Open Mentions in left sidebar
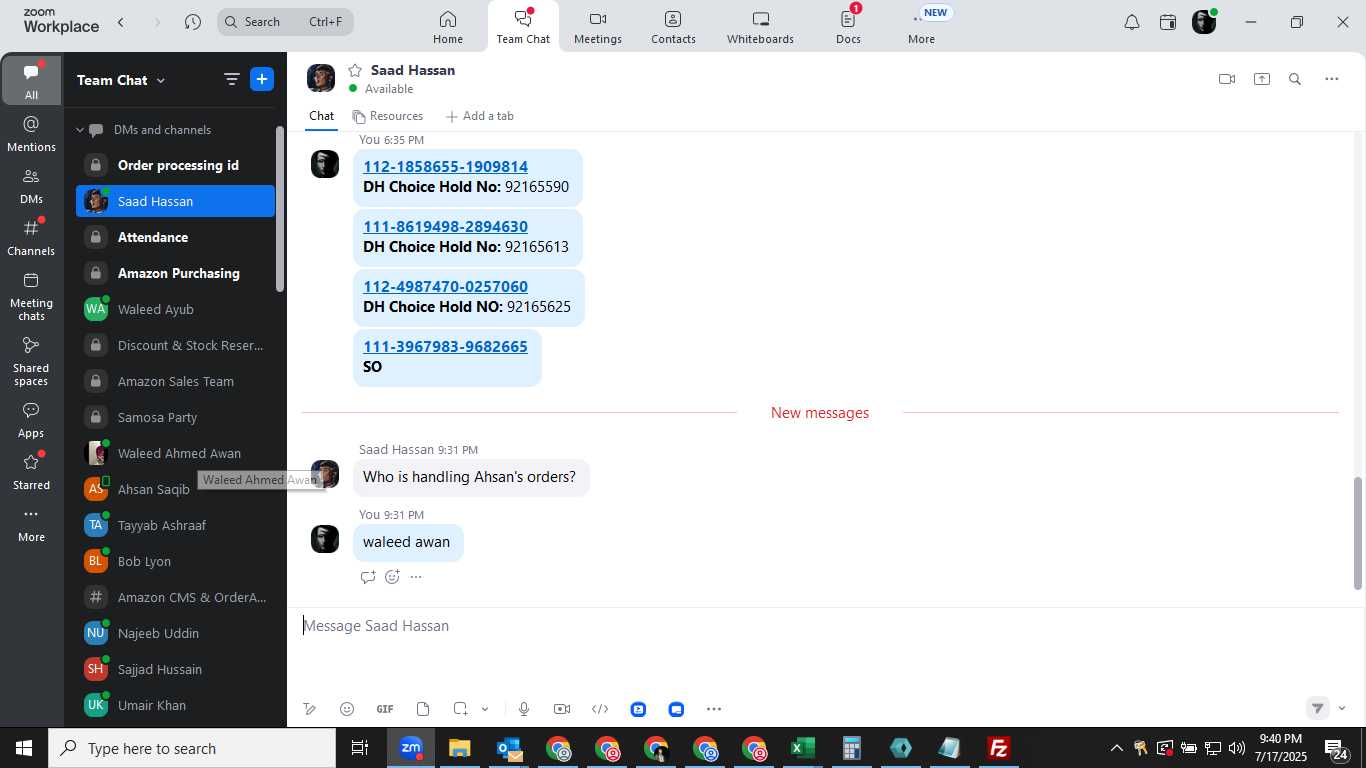The width and height of the screenshot is (1366, 768). coord(31,134)
